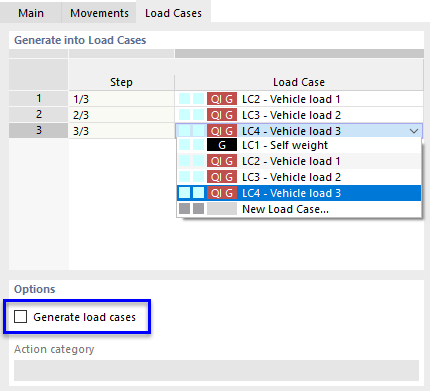Click the step cell 3/3

pyautogui.click(x=121, y=131)
